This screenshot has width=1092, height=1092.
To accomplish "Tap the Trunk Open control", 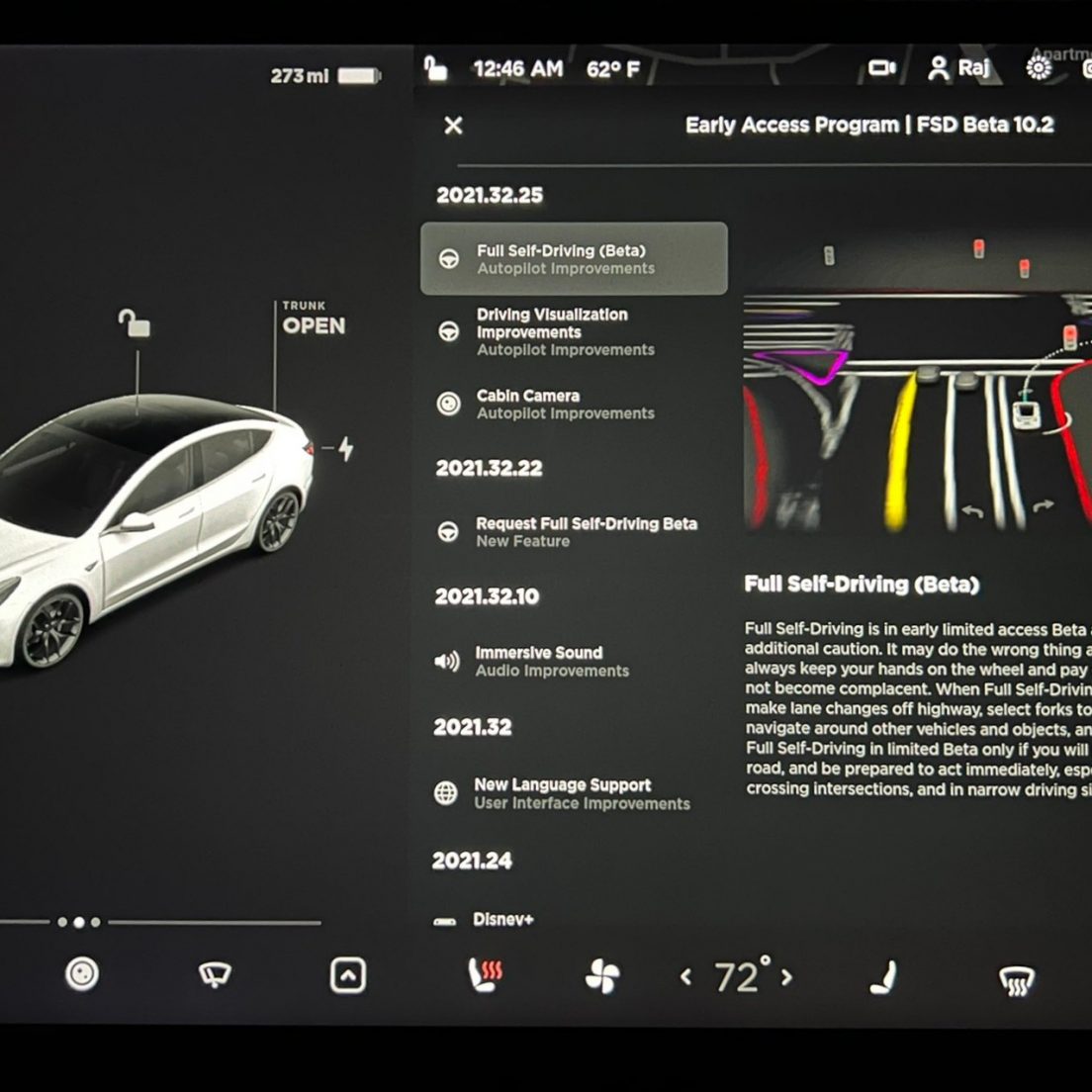I will [314, 318].
